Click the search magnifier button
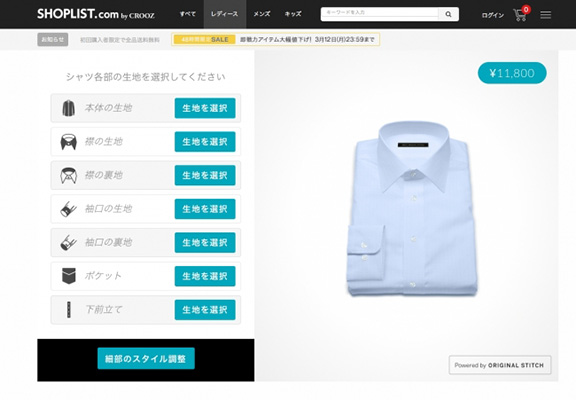Screen dimensions: 576x400 (x=449, y=14)
